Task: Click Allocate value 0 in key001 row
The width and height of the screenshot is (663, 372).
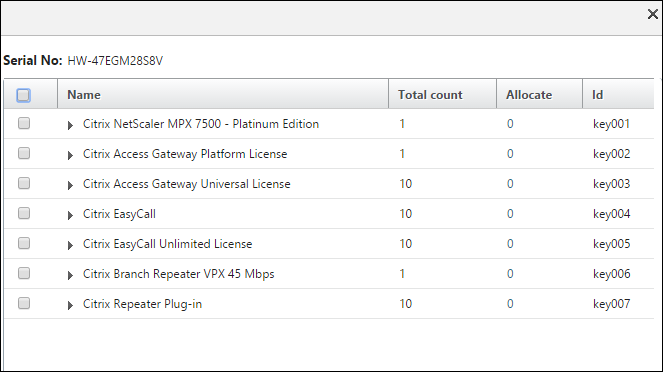Action: click(x=510, y=124)
